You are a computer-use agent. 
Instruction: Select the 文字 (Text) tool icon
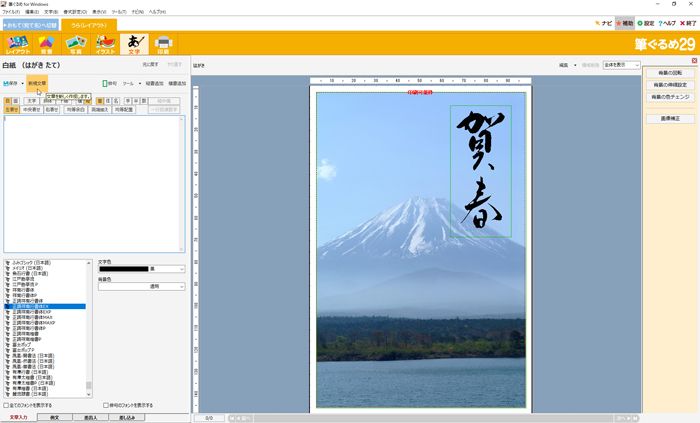tap(134, 43)
